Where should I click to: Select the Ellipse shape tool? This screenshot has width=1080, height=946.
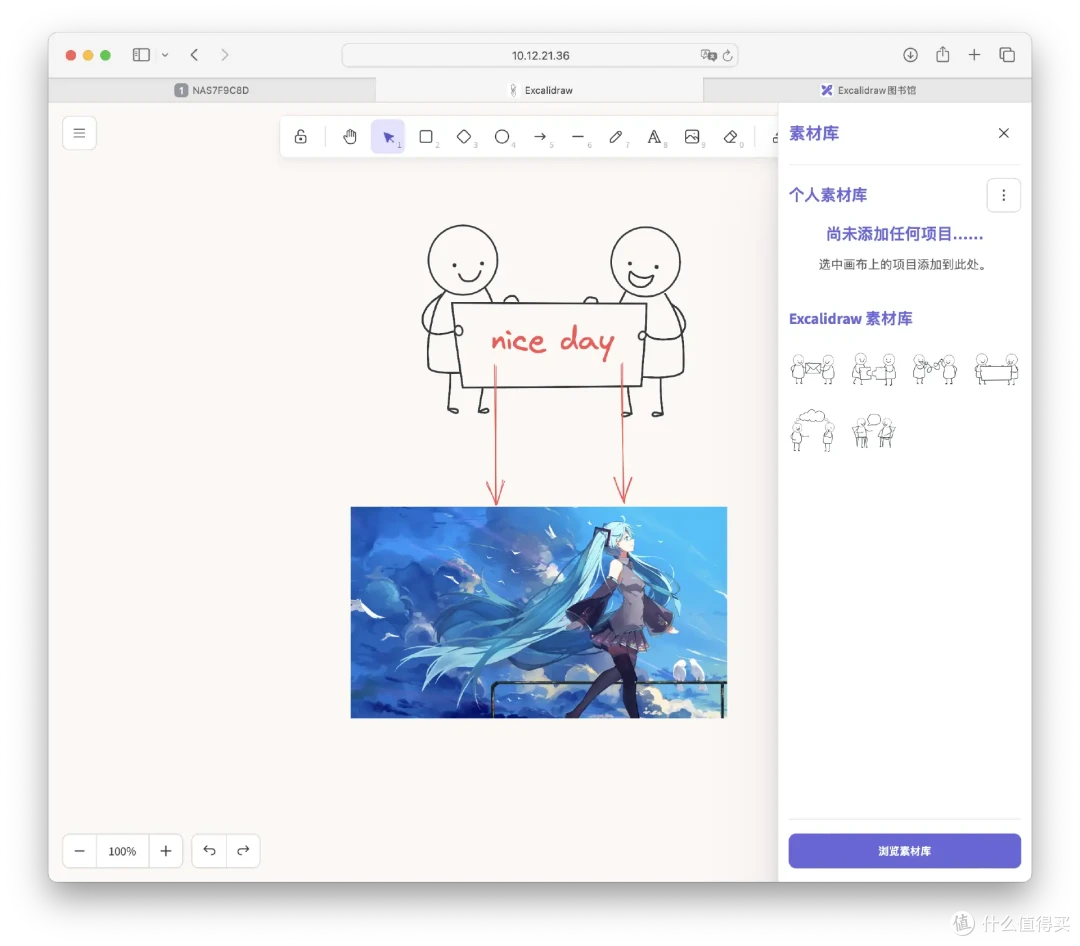tap(502, 136)
